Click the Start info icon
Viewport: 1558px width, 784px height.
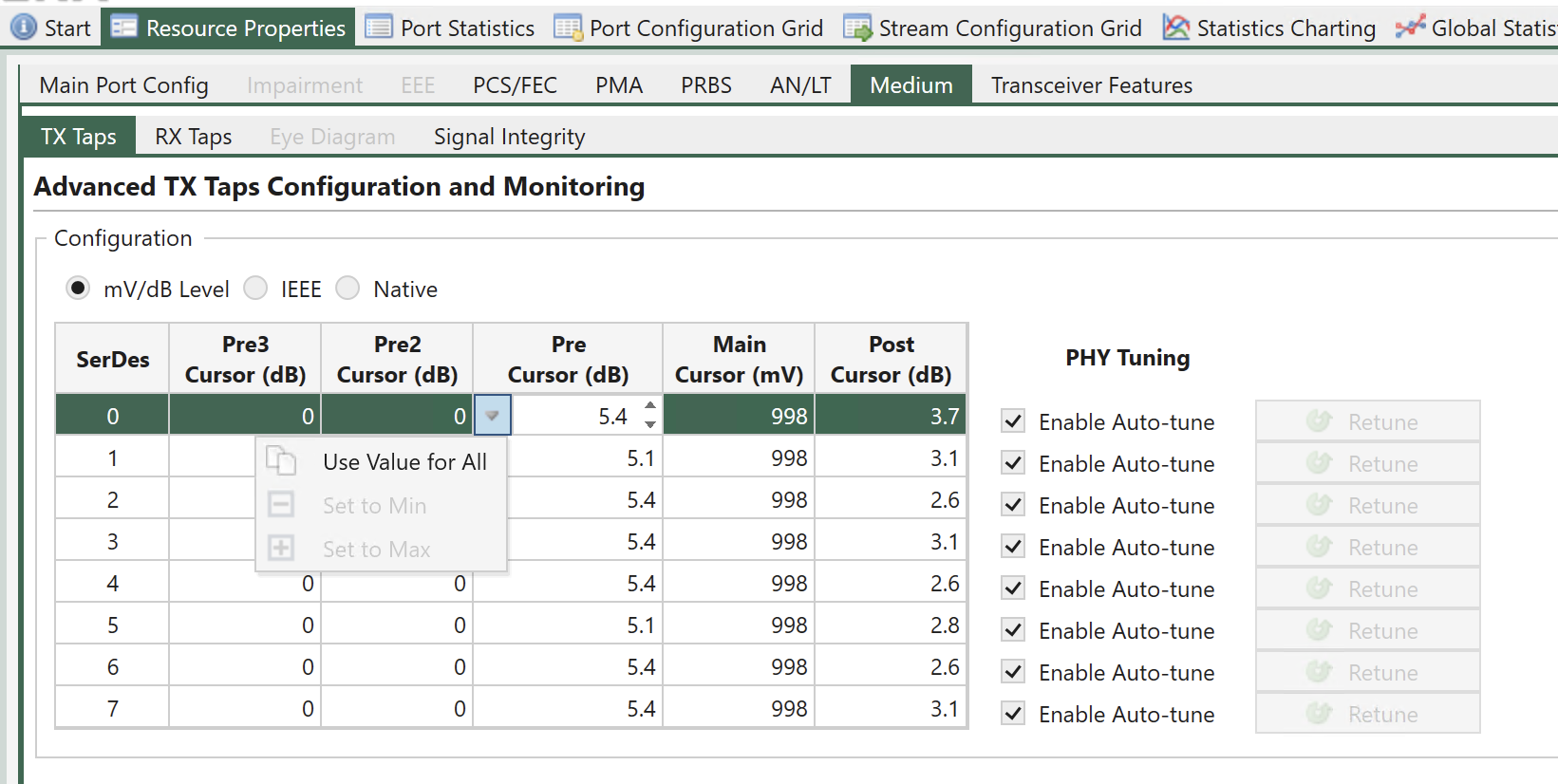[24, 28]
